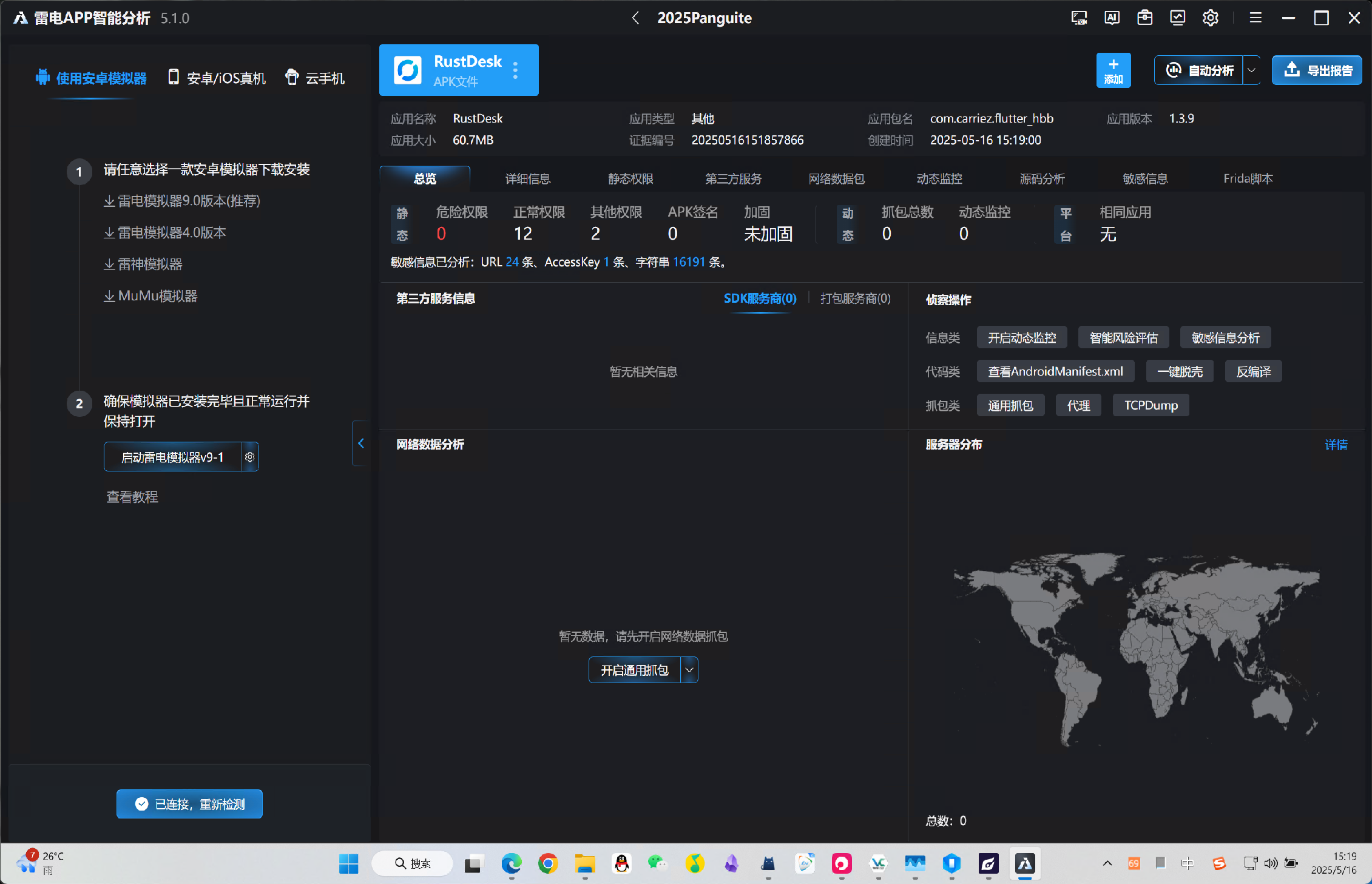The width and height of the screenshot is (1372, 884).
Task: Switch to the 静态权限 tab
Action: [x=630, y=179]
